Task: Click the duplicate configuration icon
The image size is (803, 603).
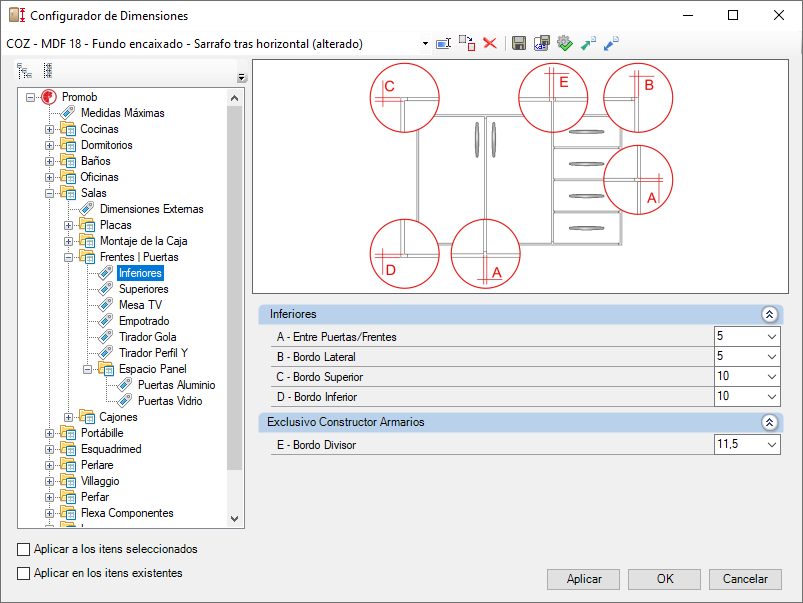Action: click(x=467, y=43)
